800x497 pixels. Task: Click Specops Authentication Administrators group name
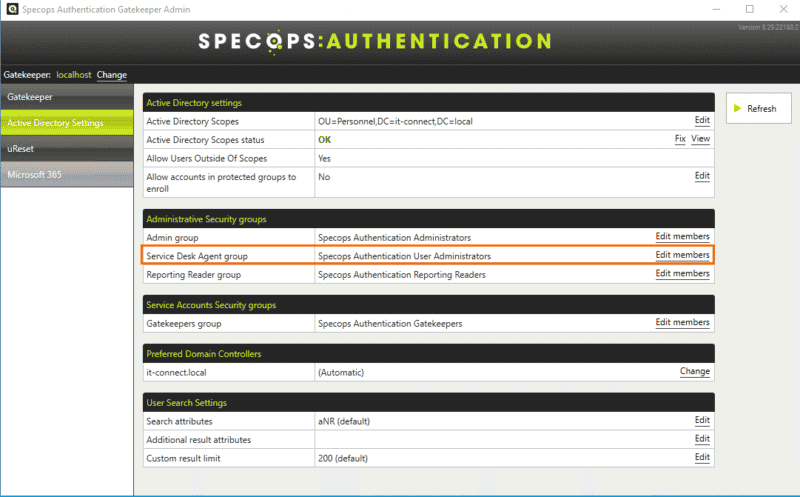[394, 238]
